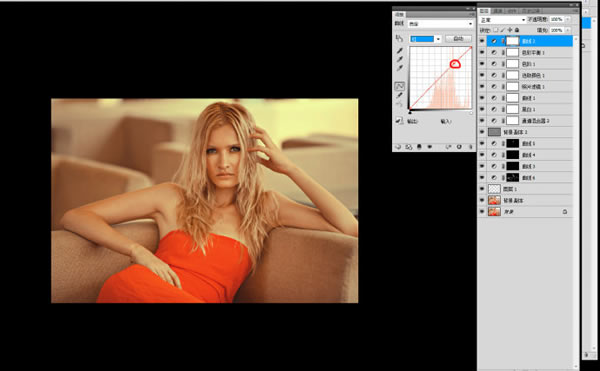
Task: Select the on-image adjustment hand tool in Curves
Action: (399, 38)
